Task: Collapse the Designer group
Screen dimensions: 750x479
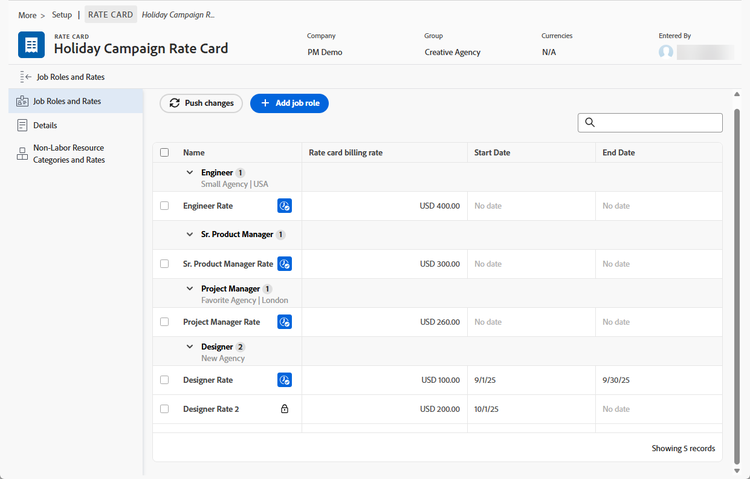Action: pos(190,347)
